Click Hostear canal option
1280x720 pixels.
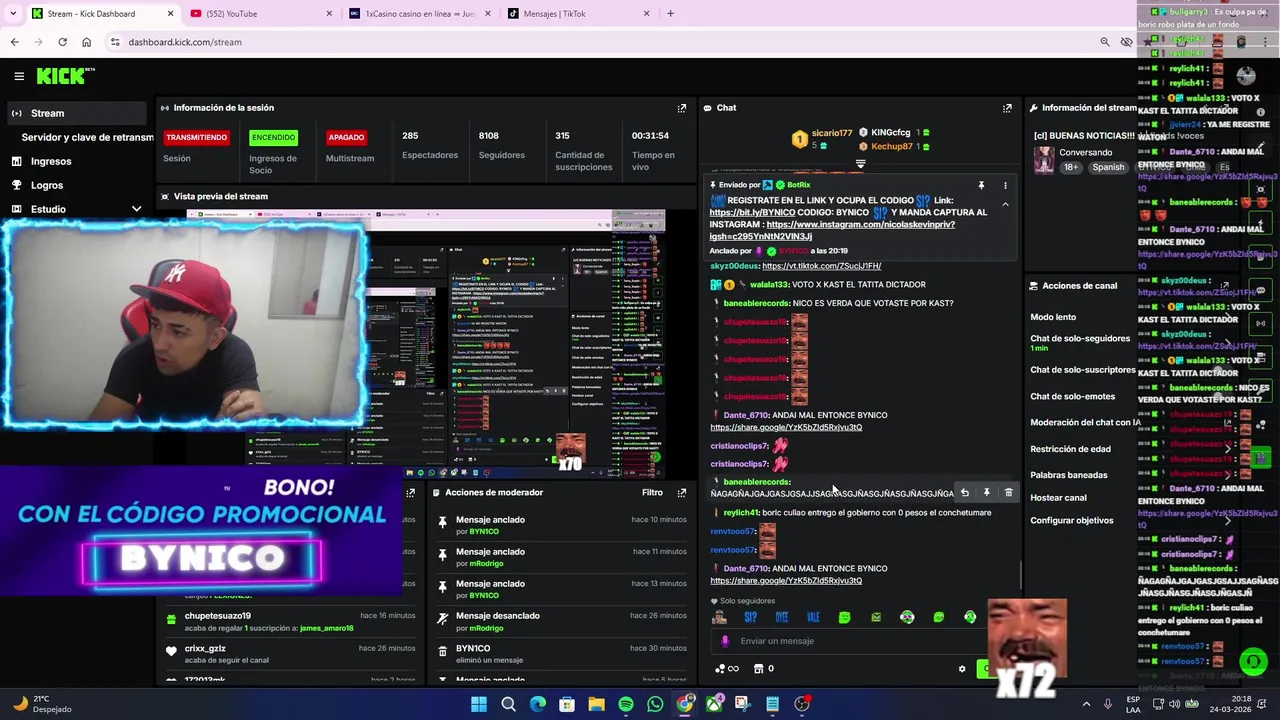point(1058,498)
